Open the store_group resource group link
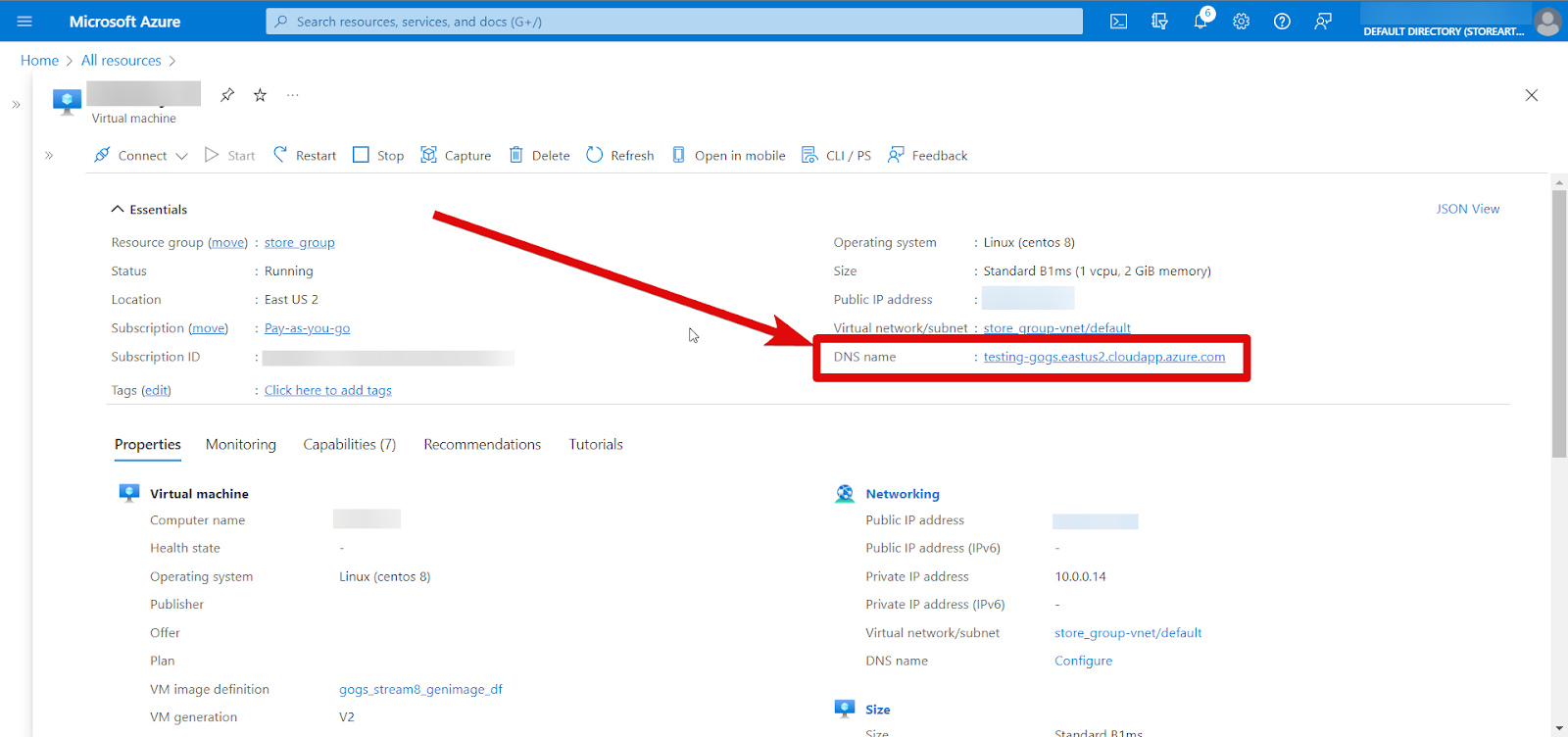 (x=300, y=242)
